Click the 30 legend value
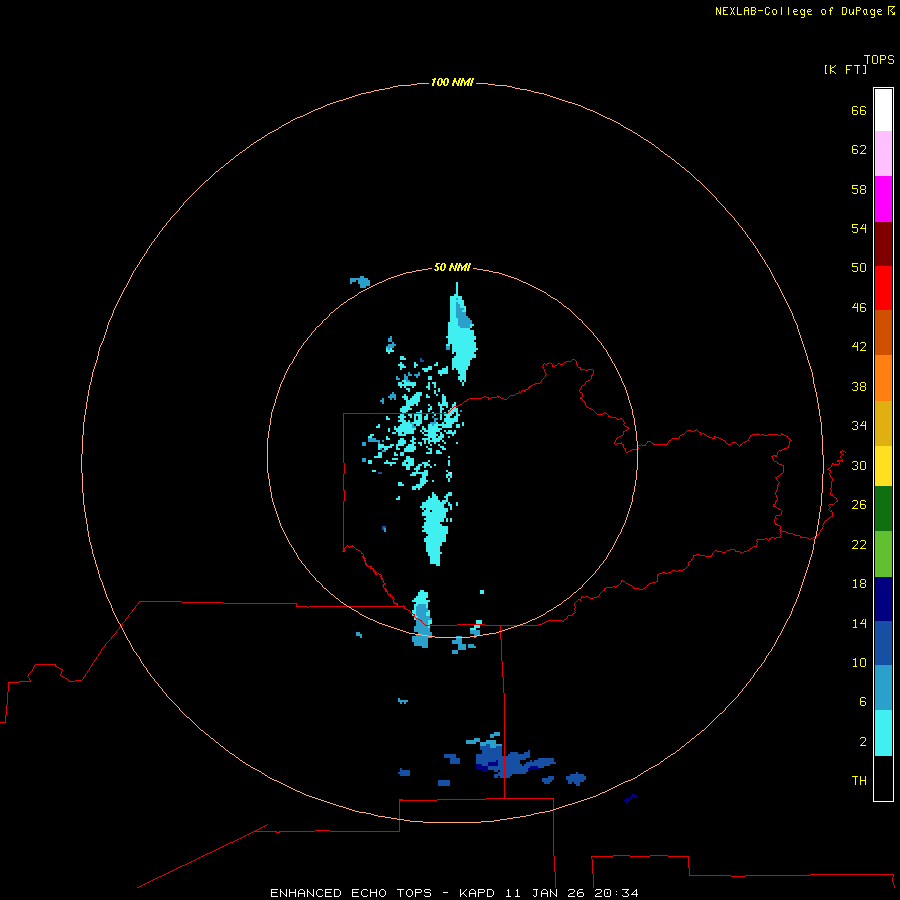The image size is (900, 900). click(859, 465)
